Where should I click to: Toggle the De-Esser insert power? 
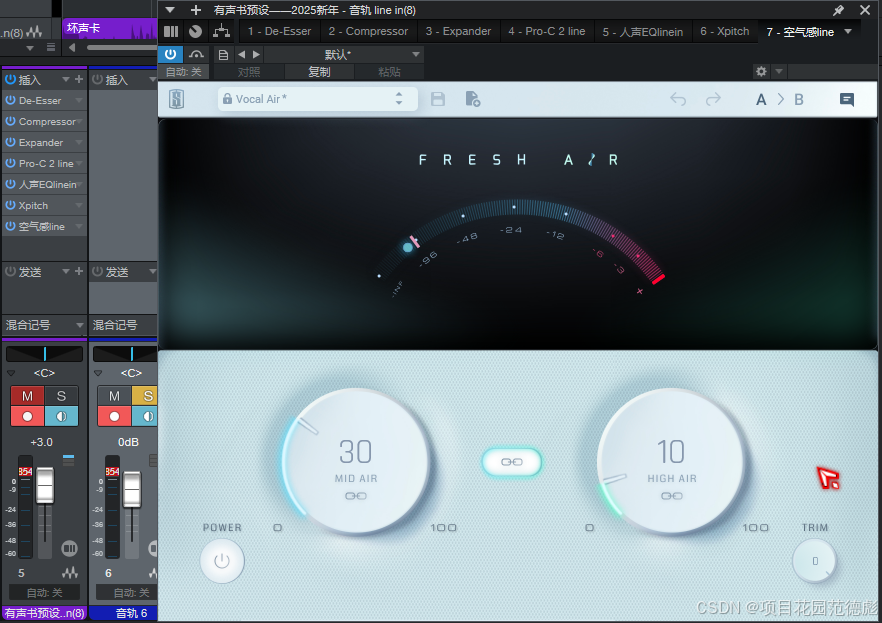point(10,100)
